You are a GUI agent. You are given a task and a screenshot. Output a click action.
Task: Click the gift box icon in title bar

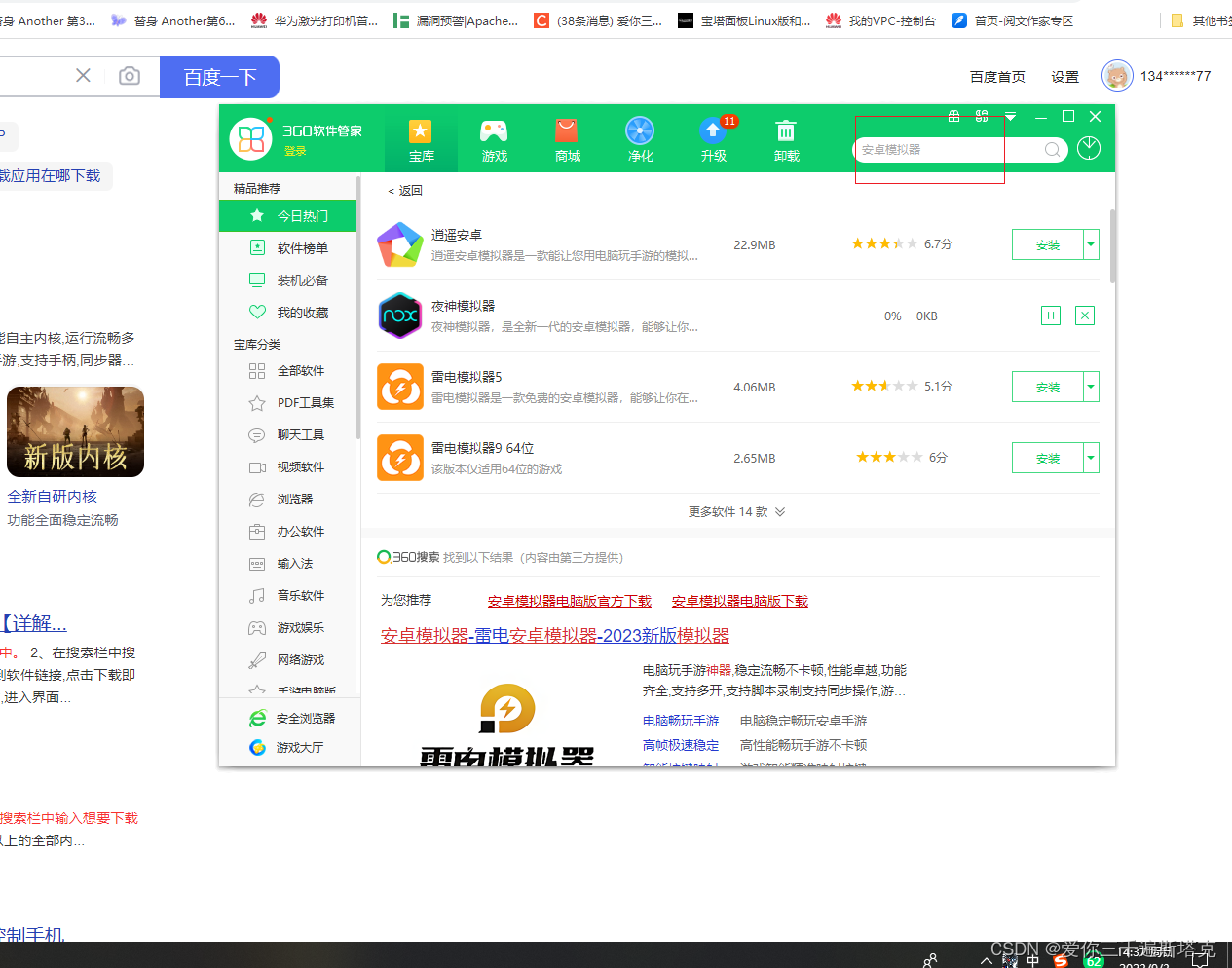[953, 116]
